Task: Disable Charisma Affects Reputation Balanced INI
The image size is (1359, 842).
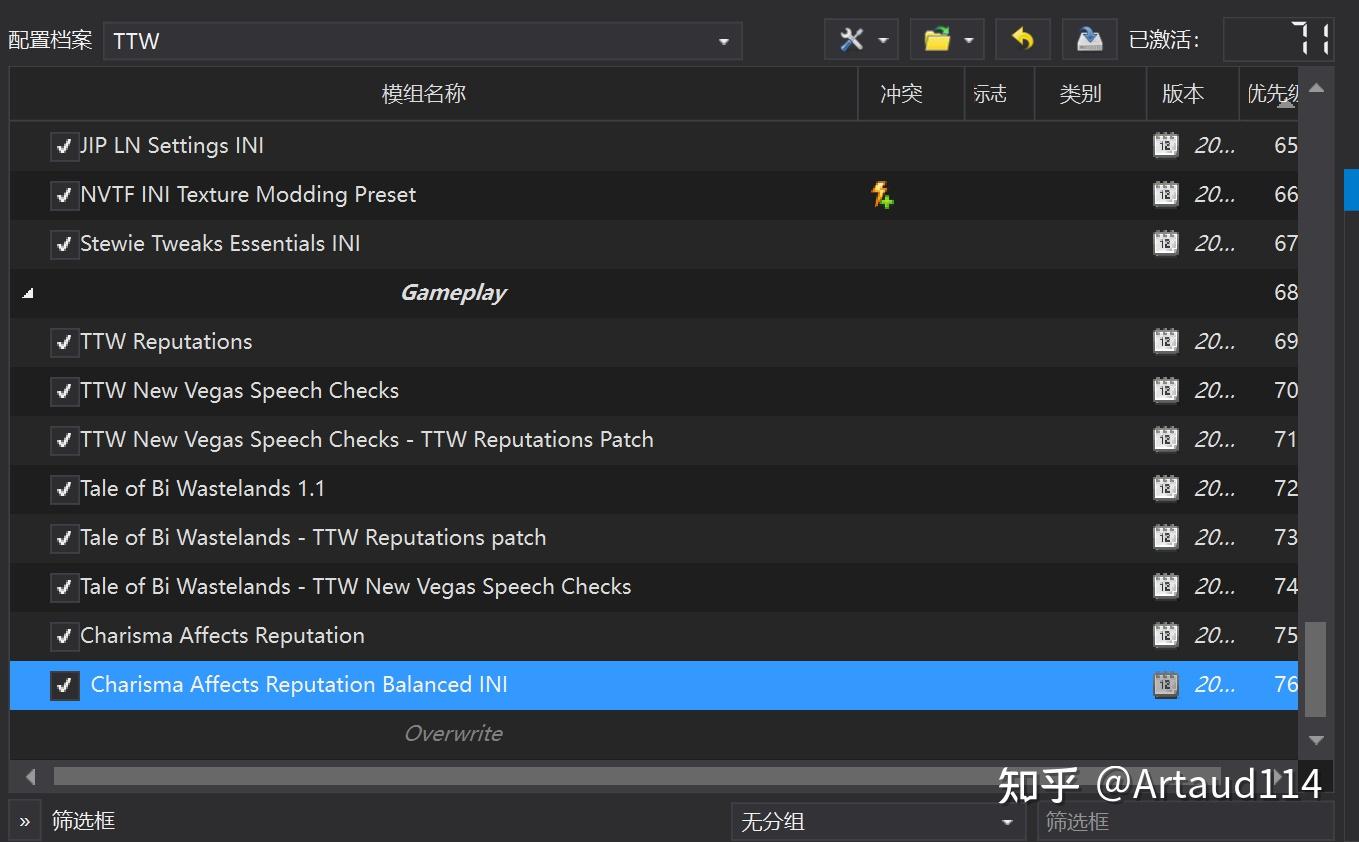Action: point(64,685)
